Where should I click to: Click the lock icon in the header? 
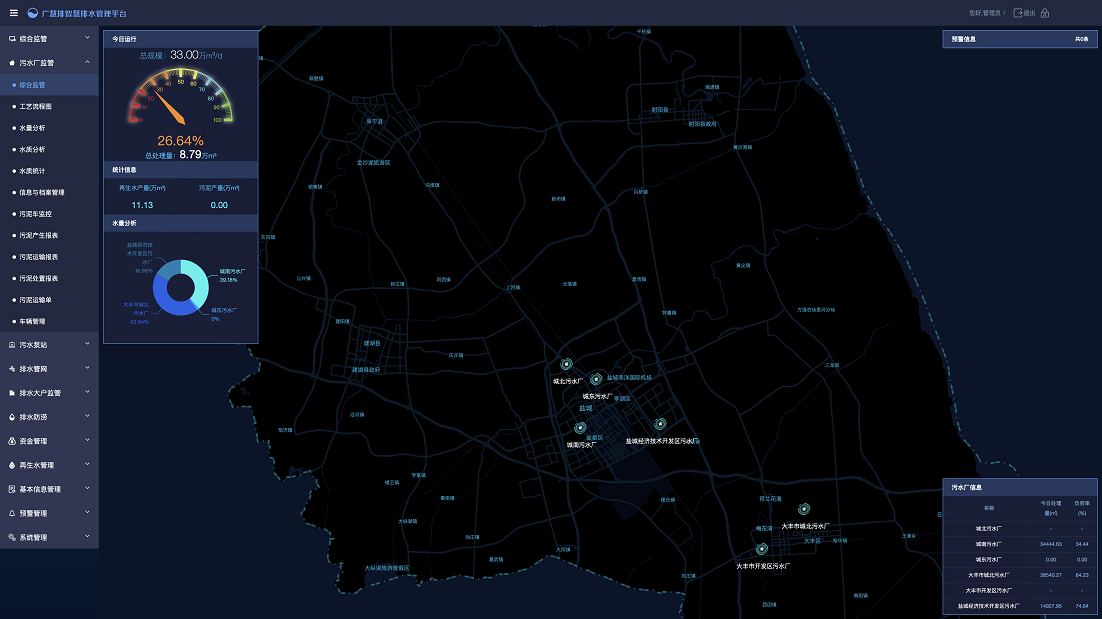(x=1045, y=13)
